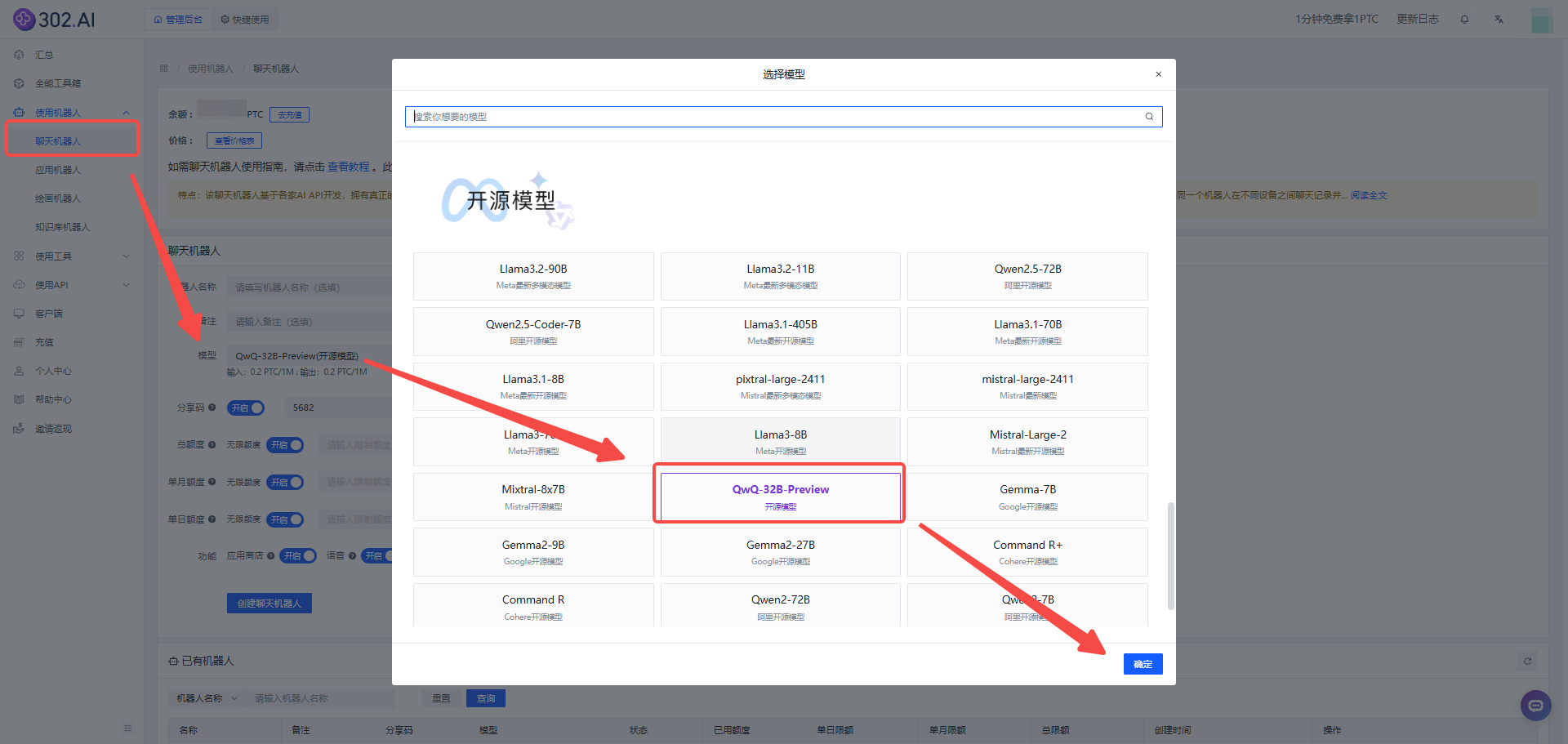The image size is (1568, 744).
Task: Click the breadcrumb home grid icon
Action: 164,69
